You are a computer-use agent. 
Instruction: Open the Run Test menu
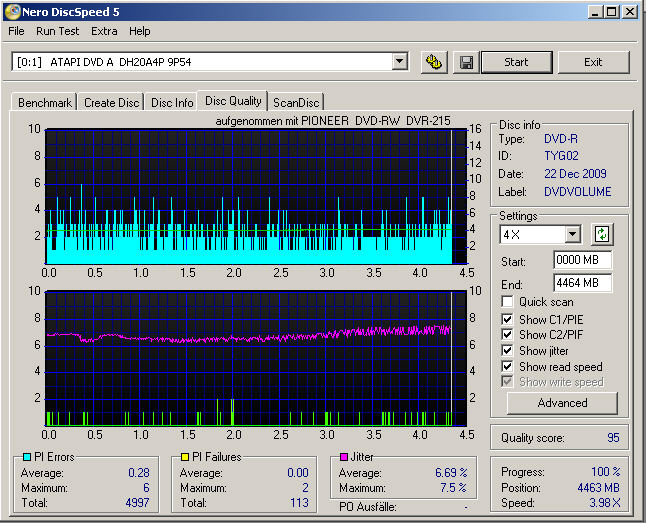click(58, 31)
